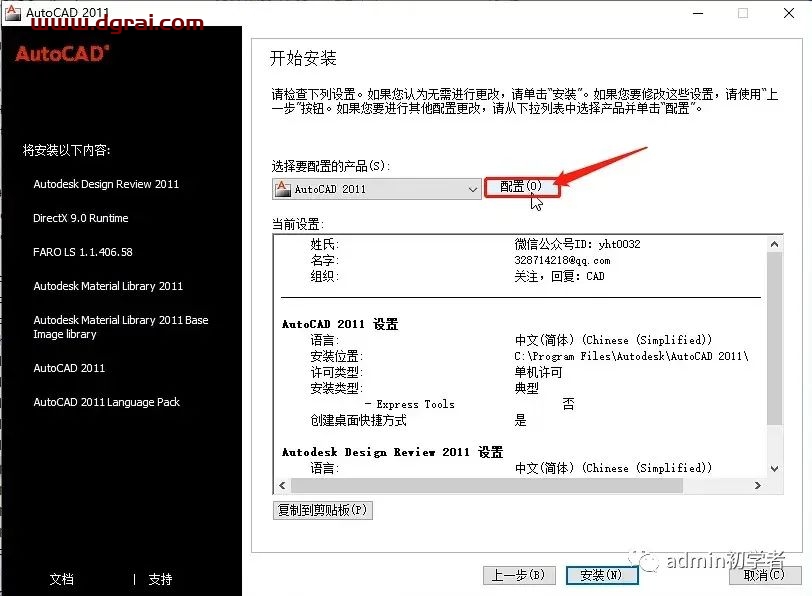Click 'AutoCAD 2011 设置' section heading

pyautogui.click(x=340, y=324)
